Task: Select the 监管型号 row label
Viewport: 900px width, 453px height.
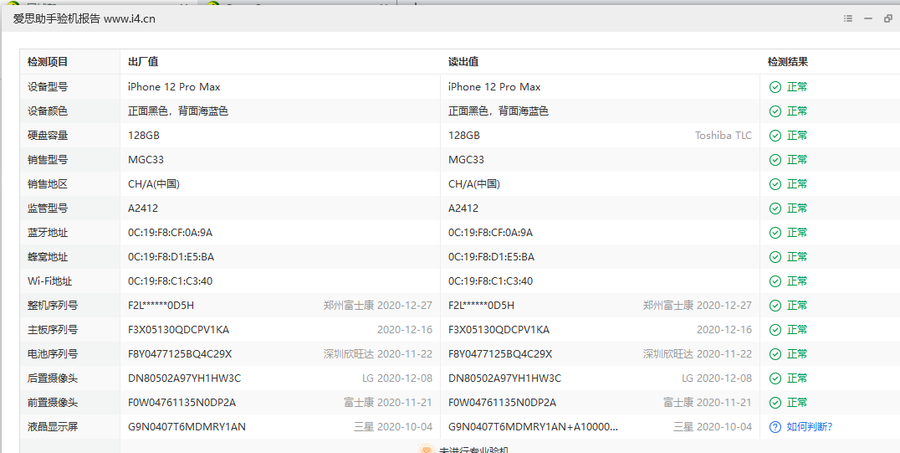Action: (x=48, y=208)
